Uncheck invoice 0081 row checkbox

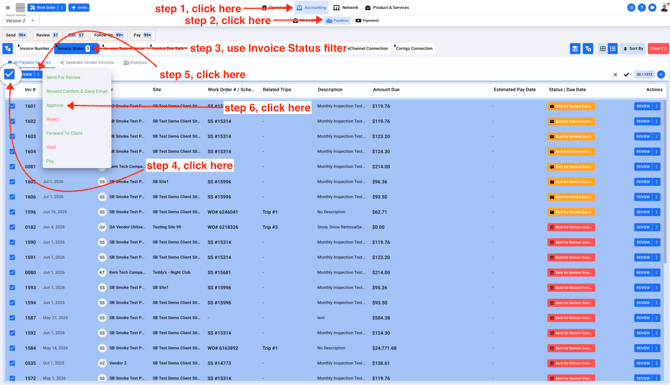12,167
